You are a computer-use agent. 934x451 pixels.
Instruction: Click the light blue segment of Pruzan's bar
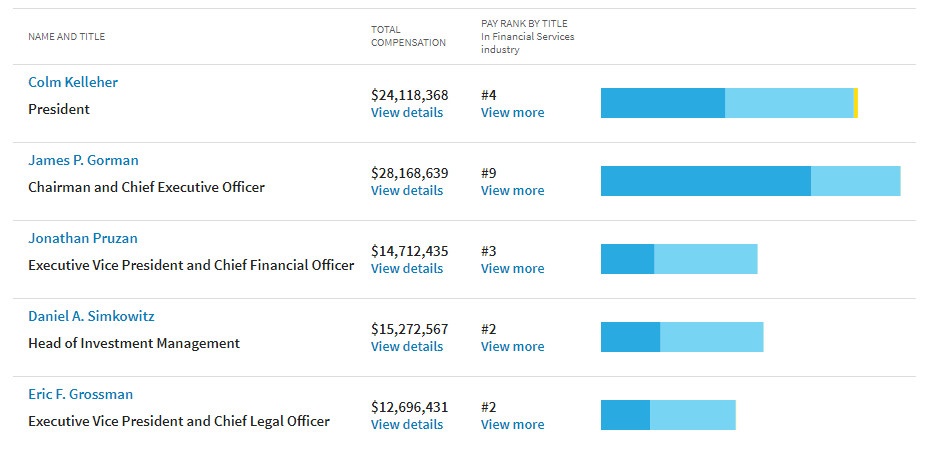705,259
